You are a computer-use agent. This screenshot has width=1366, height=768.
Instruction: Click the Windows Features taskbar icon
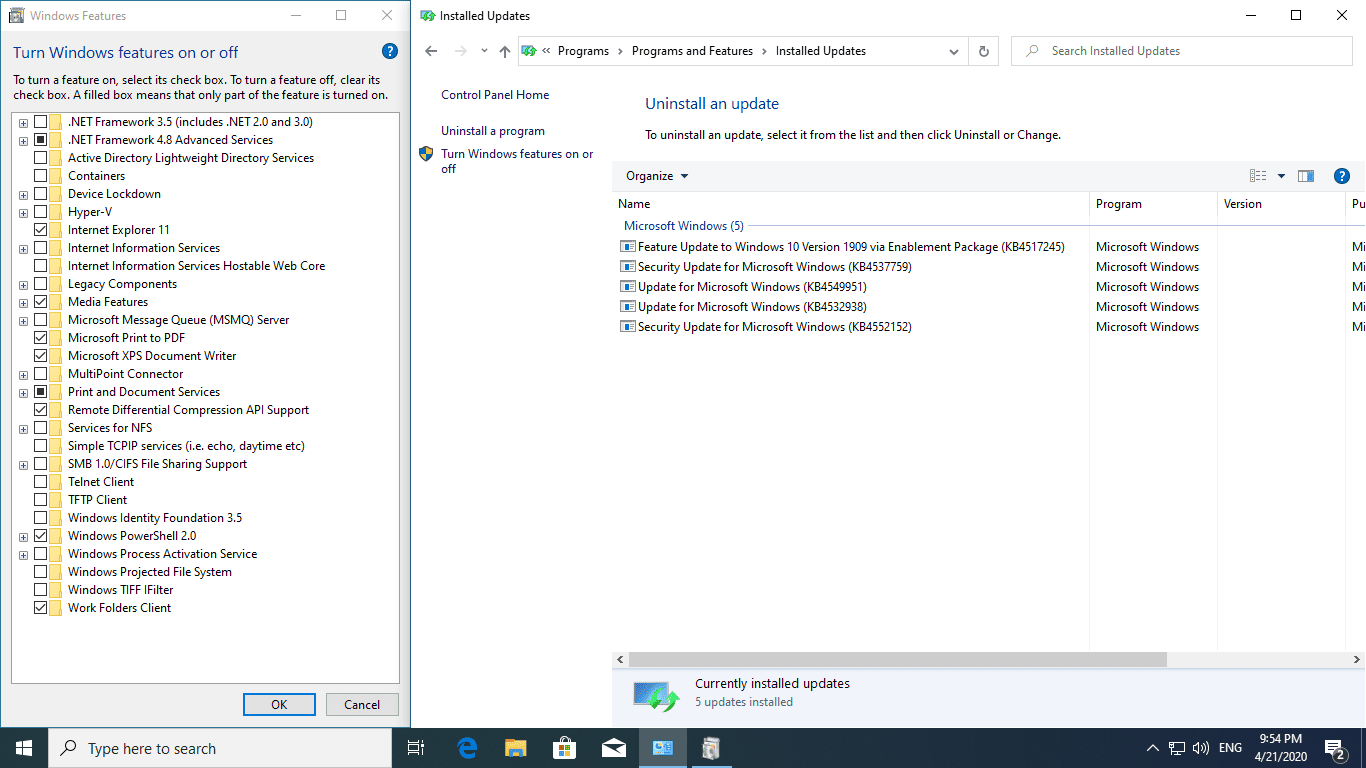(712, 748)
